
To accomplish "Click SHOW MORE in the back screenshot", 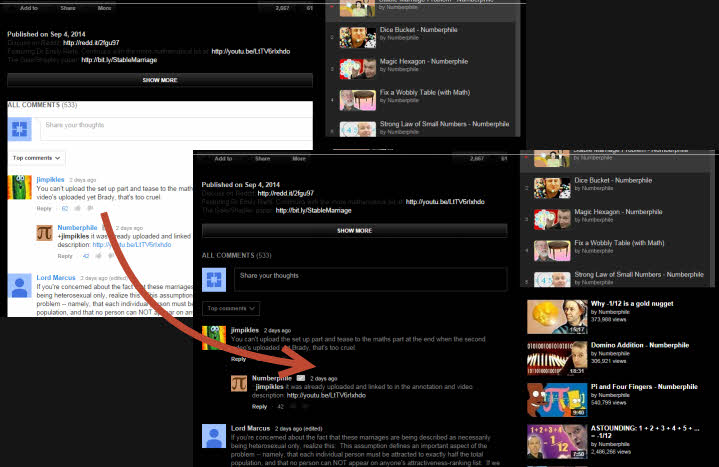I will tap(160, 80).
